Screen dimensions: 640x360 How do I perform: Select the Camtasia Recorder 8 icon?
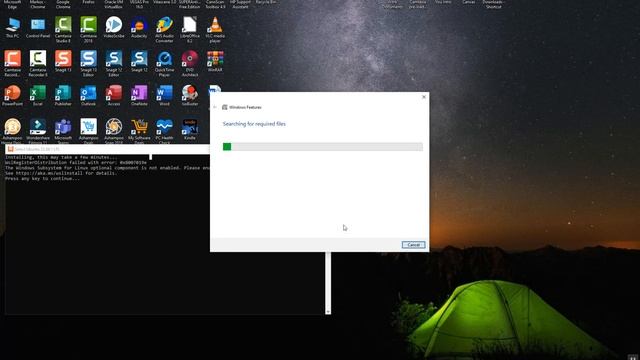click(38, 63)
